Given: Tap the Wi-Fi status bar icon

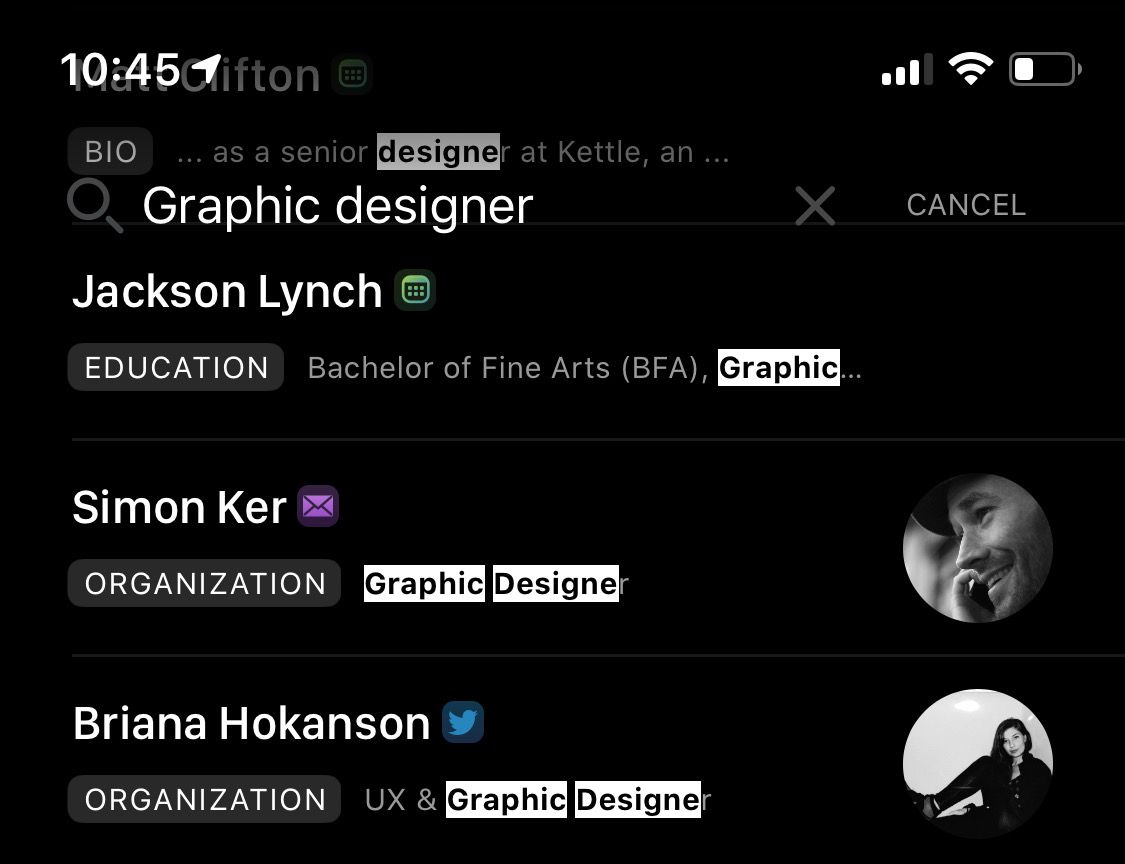Looking at the screenshot, I should [970, 69].
